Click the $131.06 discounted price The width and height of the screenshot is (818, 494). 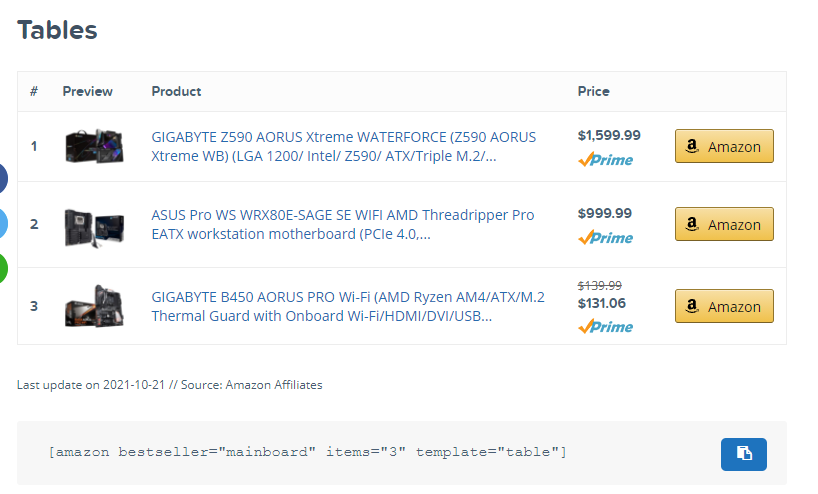pos(602,303)
